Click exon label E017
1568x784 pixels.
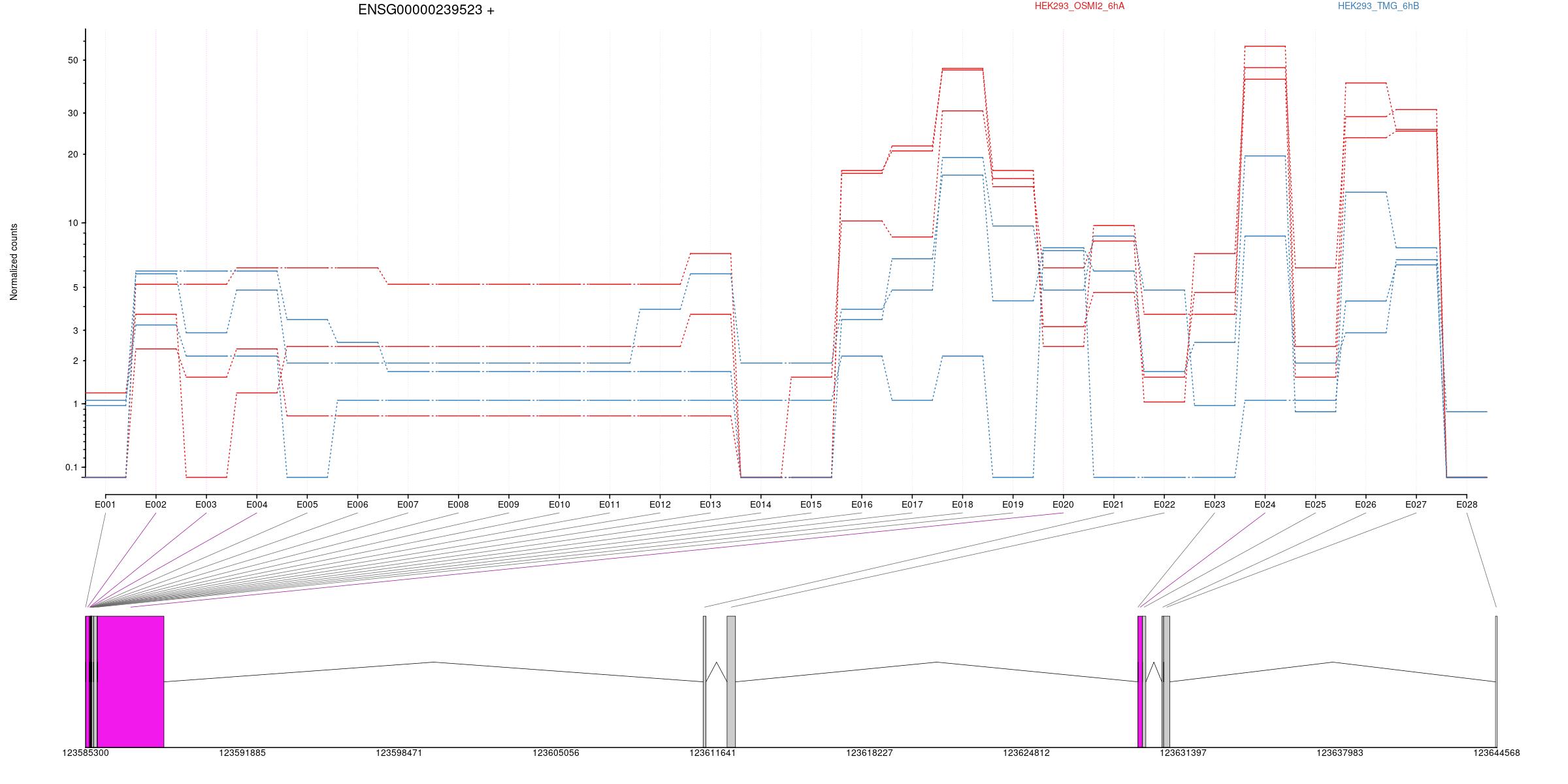pyautogui.click(x=912, y=504)
